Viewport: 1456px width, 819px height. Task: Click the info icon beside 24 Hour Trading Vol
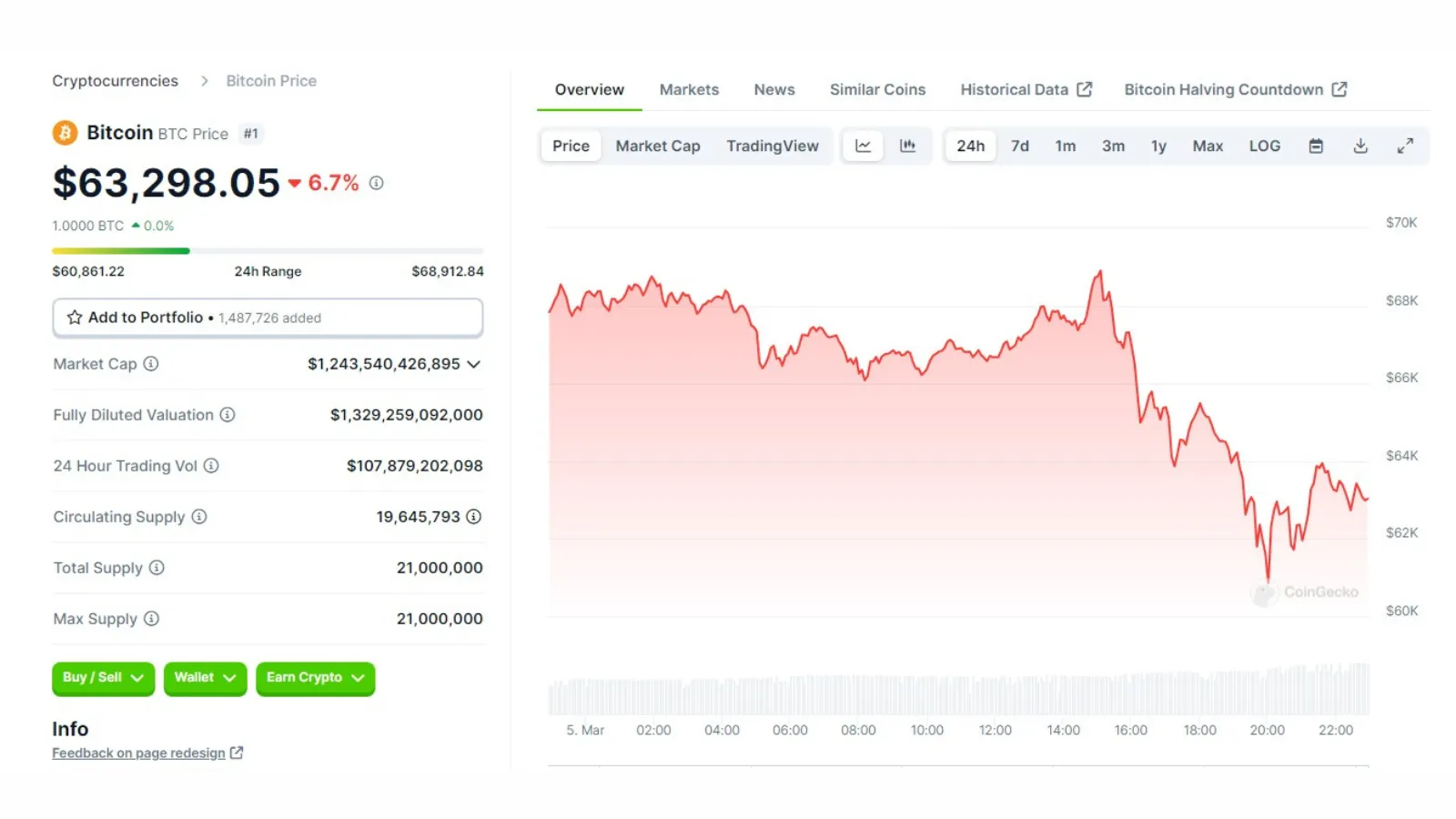tap(211, 466)
